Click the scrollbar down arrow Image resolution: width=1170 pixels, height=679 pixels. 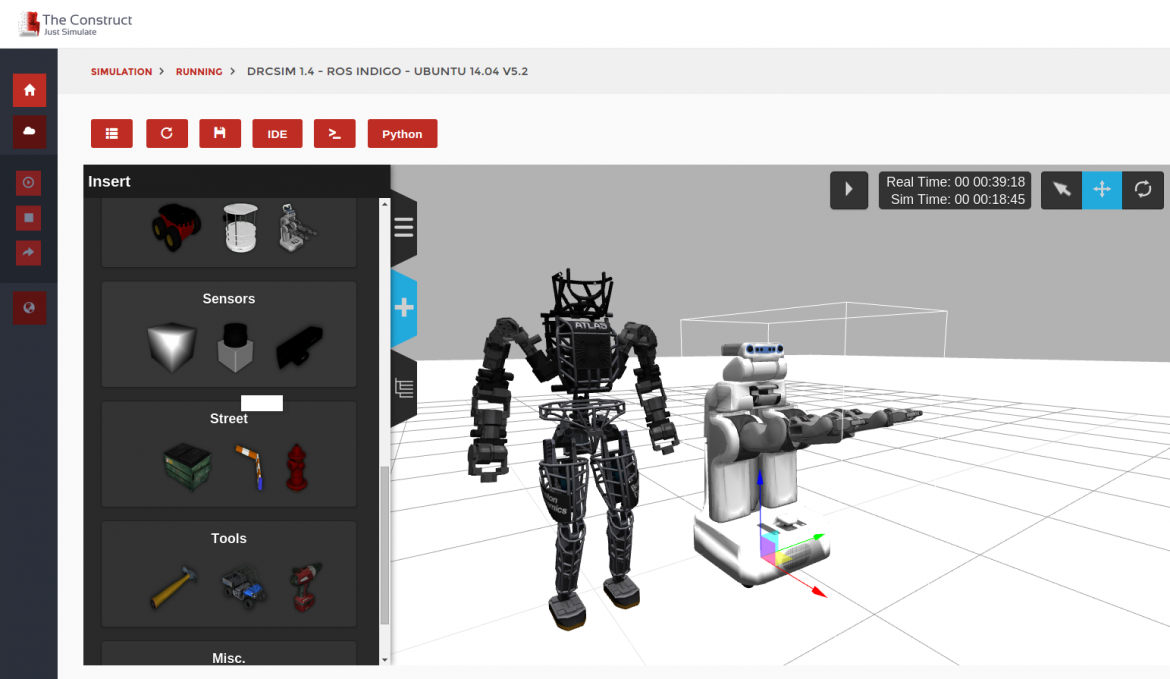pos(385,660)
